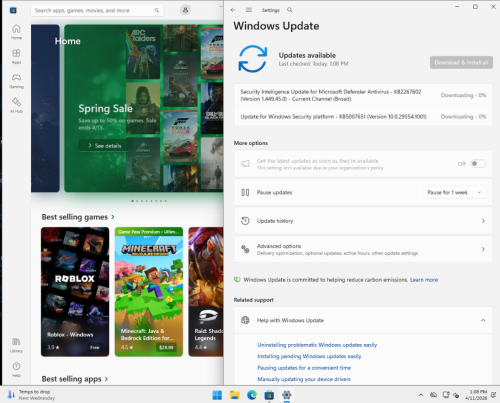Click Update for Windows Security platform entry

click(x=363, y=117)
